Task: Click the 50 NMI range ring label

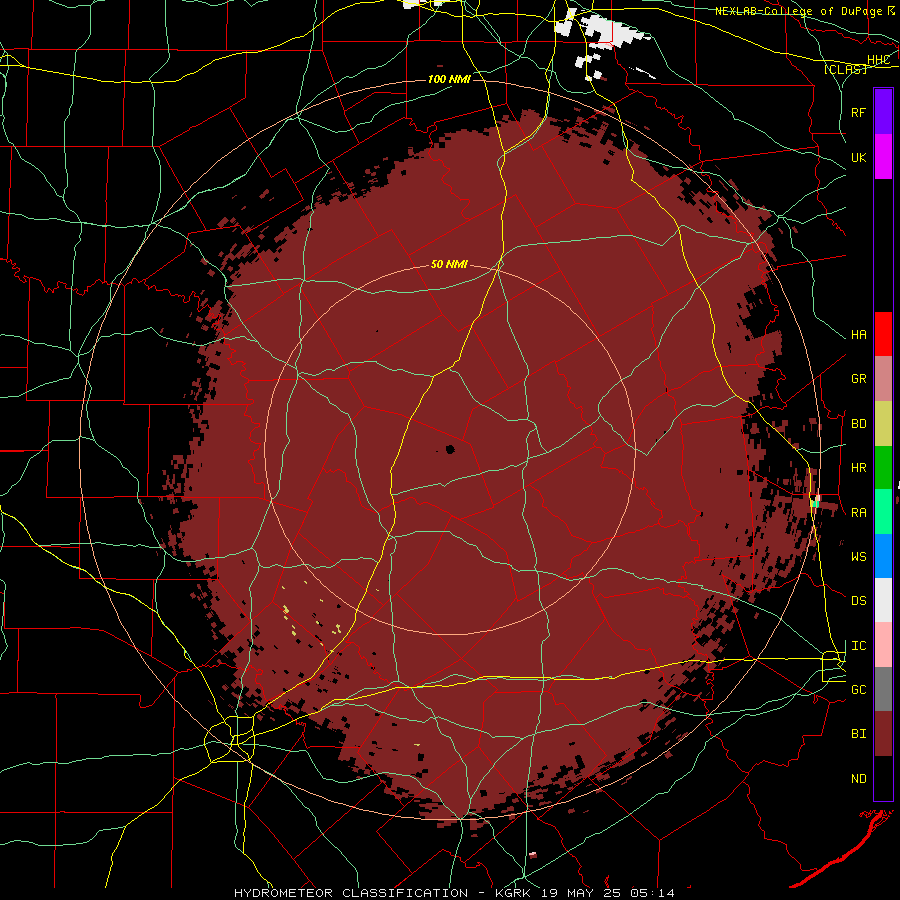Action: point(449,264)
